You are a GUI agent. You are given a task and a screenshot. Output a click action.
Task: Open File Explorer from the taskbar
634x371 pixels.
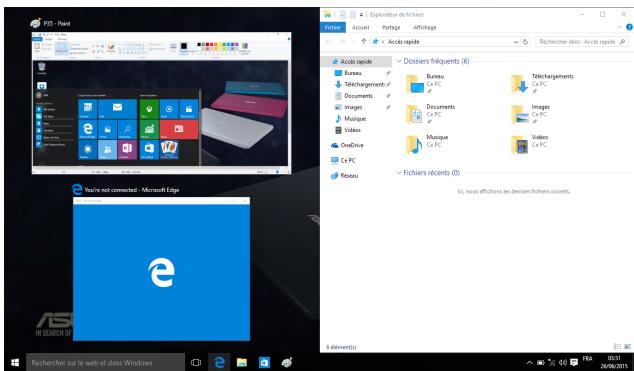(242, 363)
